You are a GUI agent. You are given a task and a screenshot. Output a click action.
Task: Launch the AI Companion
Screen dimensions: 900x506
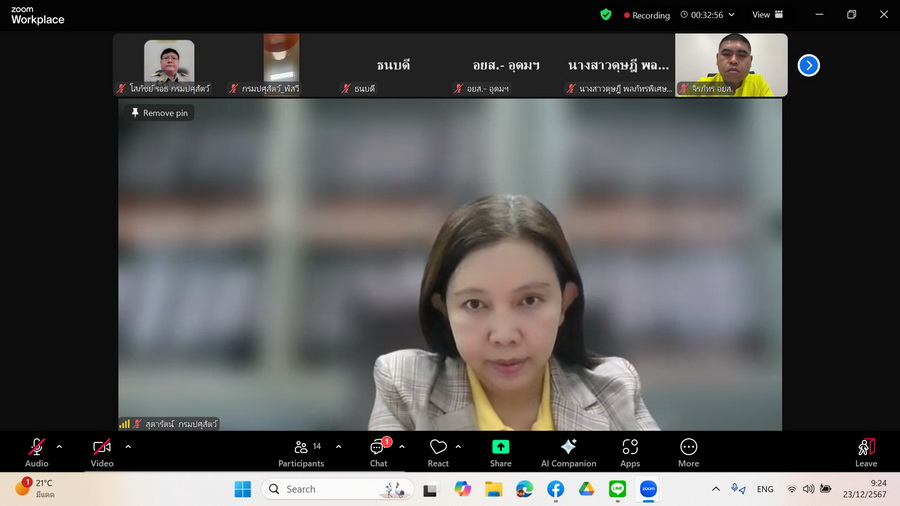pyautogui.click(x=568, y=452)
